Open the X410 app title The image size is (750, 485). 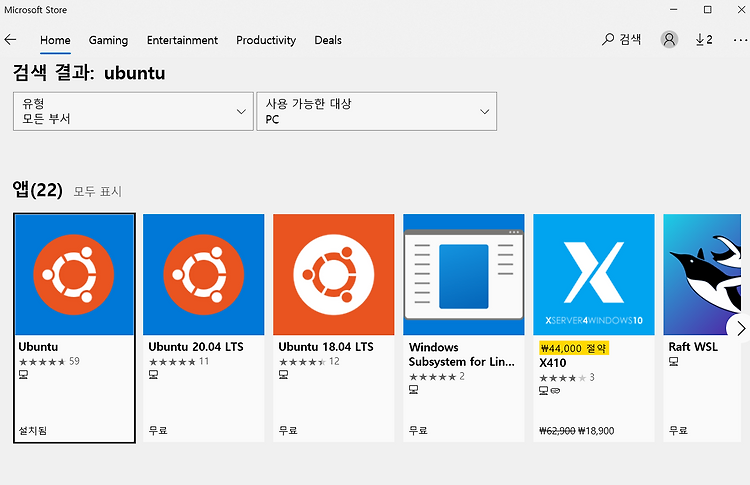coord(553,363)
